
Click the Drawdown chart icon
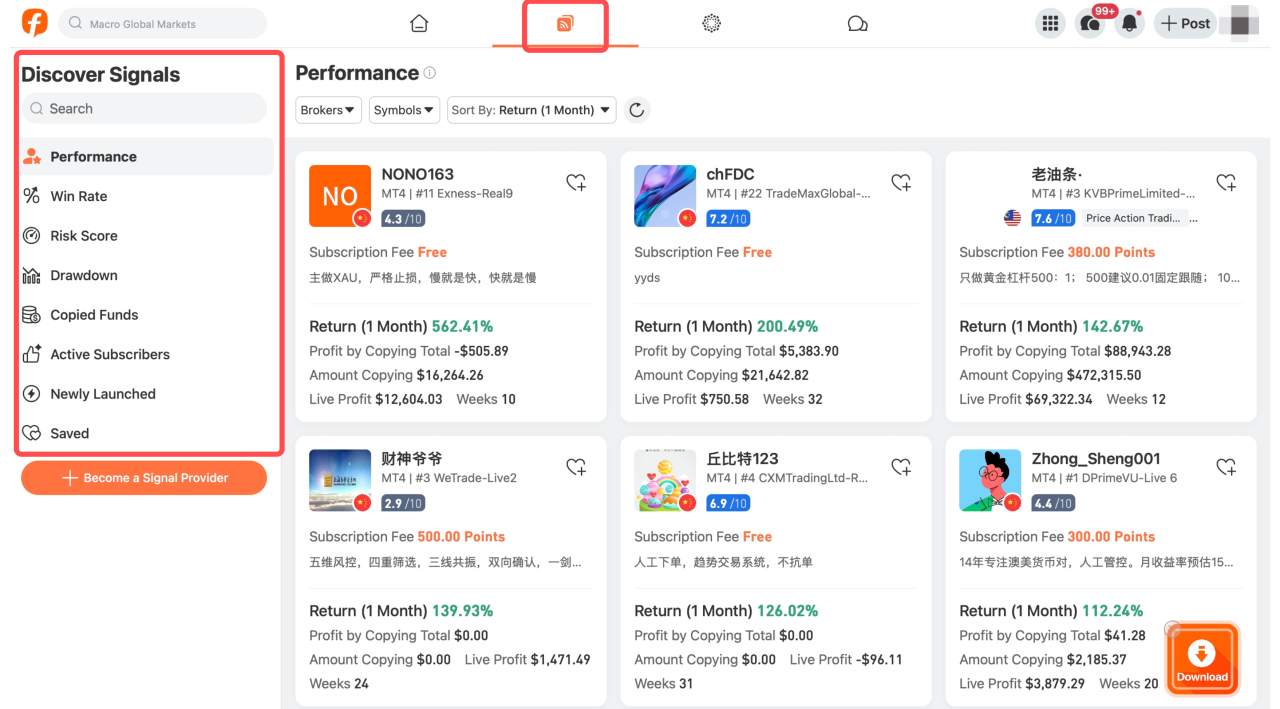[32, 275]
